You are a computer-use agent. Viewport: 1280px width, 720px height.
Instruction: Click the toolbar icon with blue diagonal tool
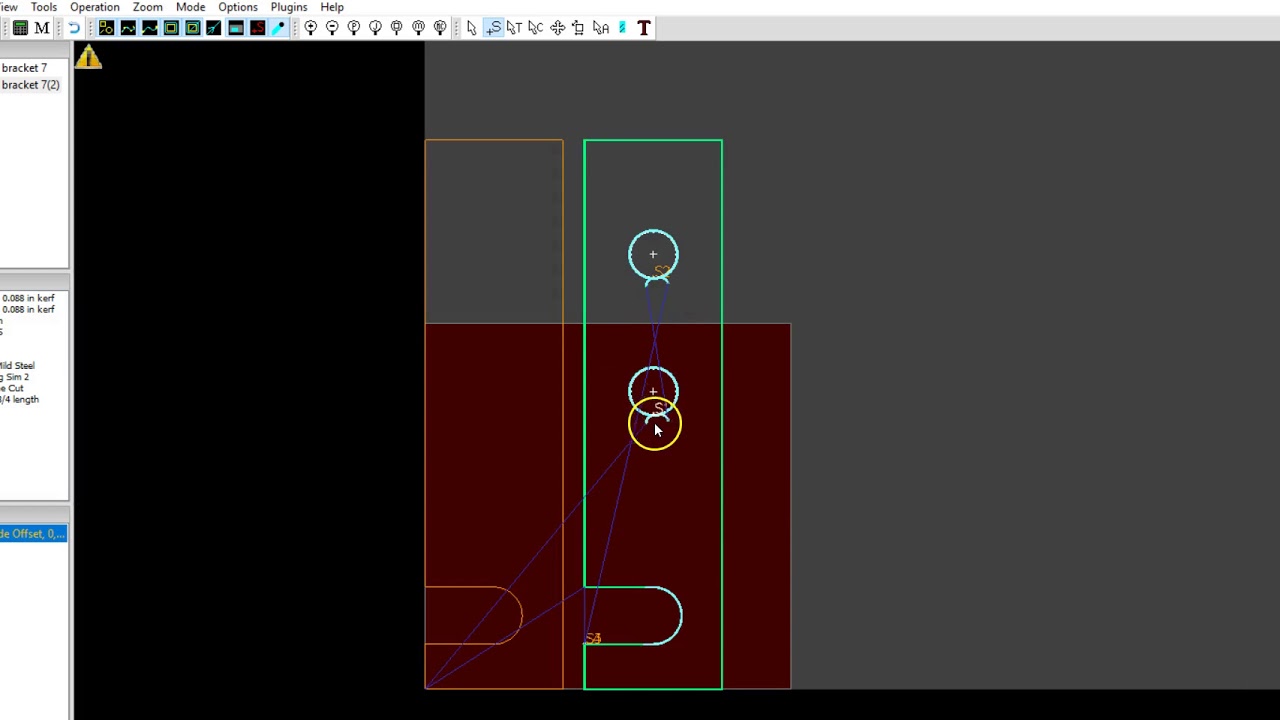pyautogui.click(x=214, y=28)
